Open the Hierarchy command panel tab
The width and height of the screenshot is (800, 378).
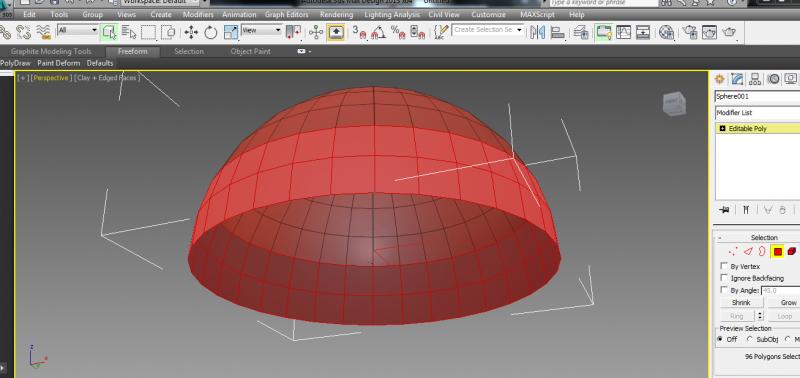pos(755,79)
